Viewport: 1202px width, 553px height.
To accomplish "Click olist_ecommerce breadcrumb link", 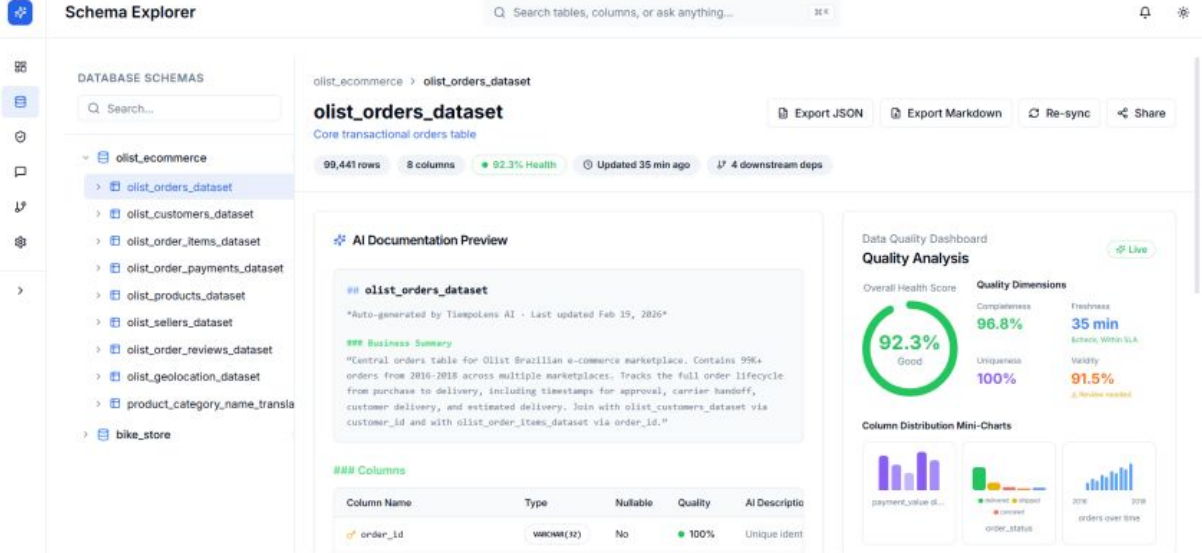I will [x=358, y=81].
